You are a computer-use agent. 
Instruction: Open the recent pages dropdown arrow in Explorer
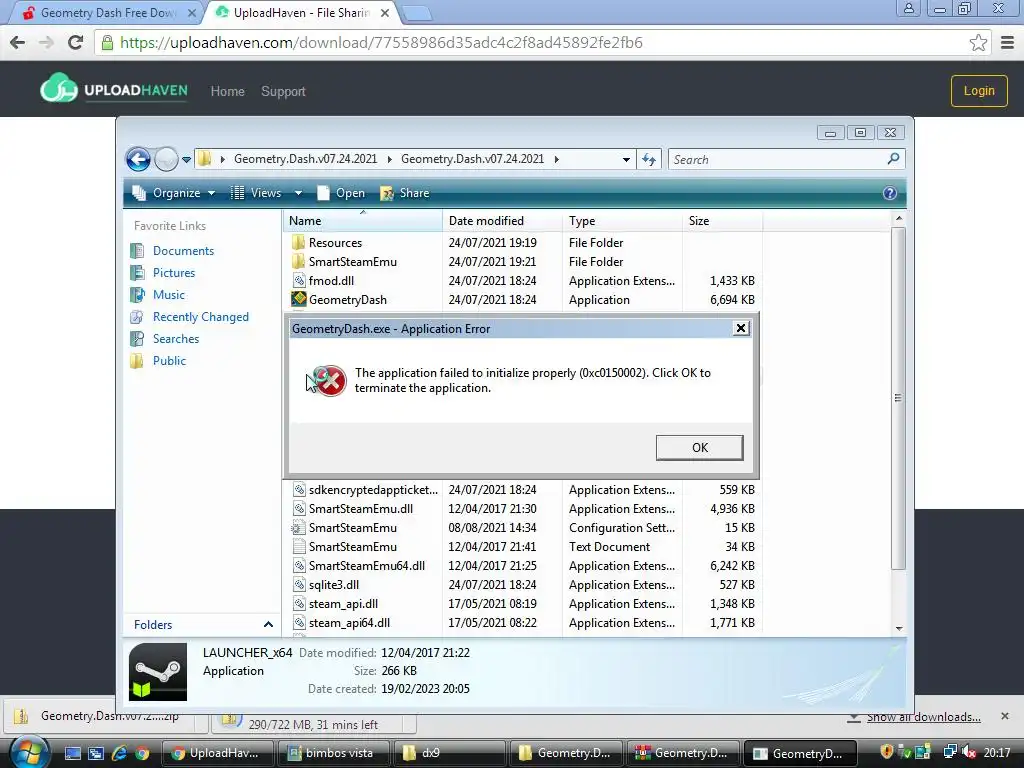[186, 159]
